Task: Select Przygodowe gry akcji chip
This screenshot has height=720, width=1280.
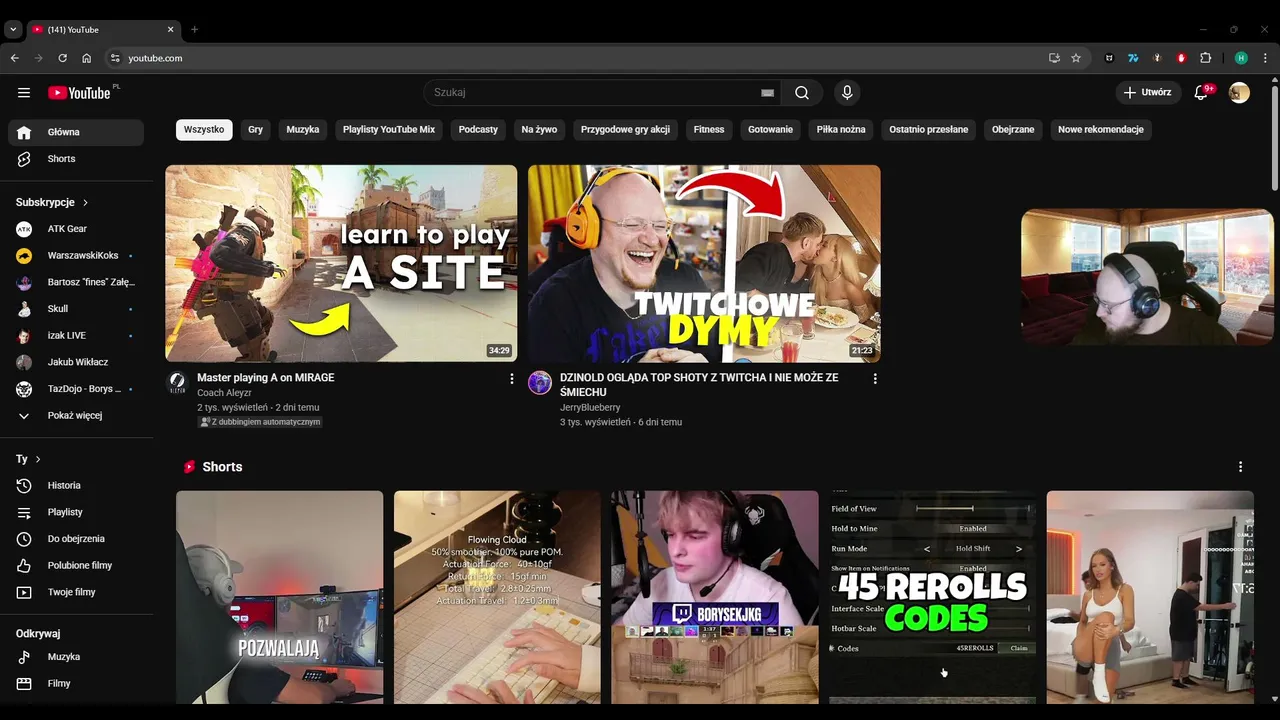Action: point(625,129)
